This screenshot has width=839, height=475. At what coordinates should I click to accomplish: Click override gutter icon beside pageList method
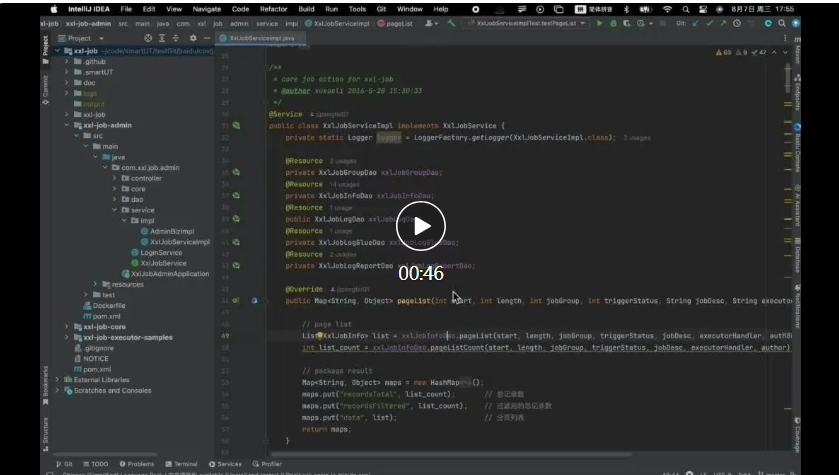tap(236, 301)
